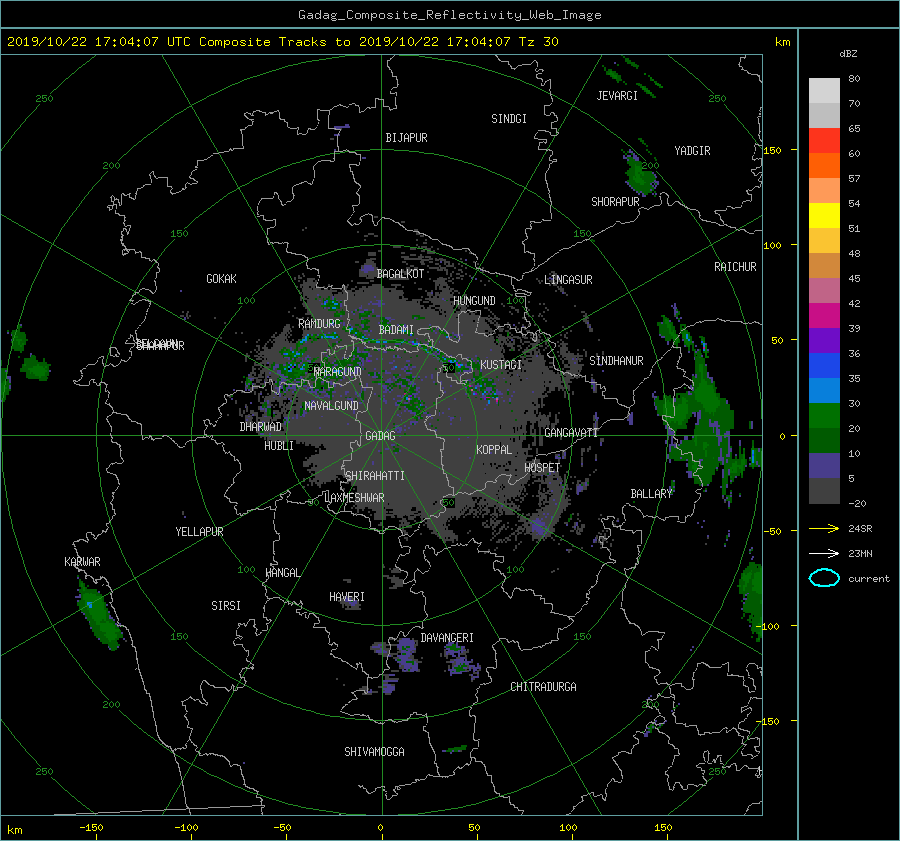
Task: Click the SIRSI city label
Action: tap(226, 606)
